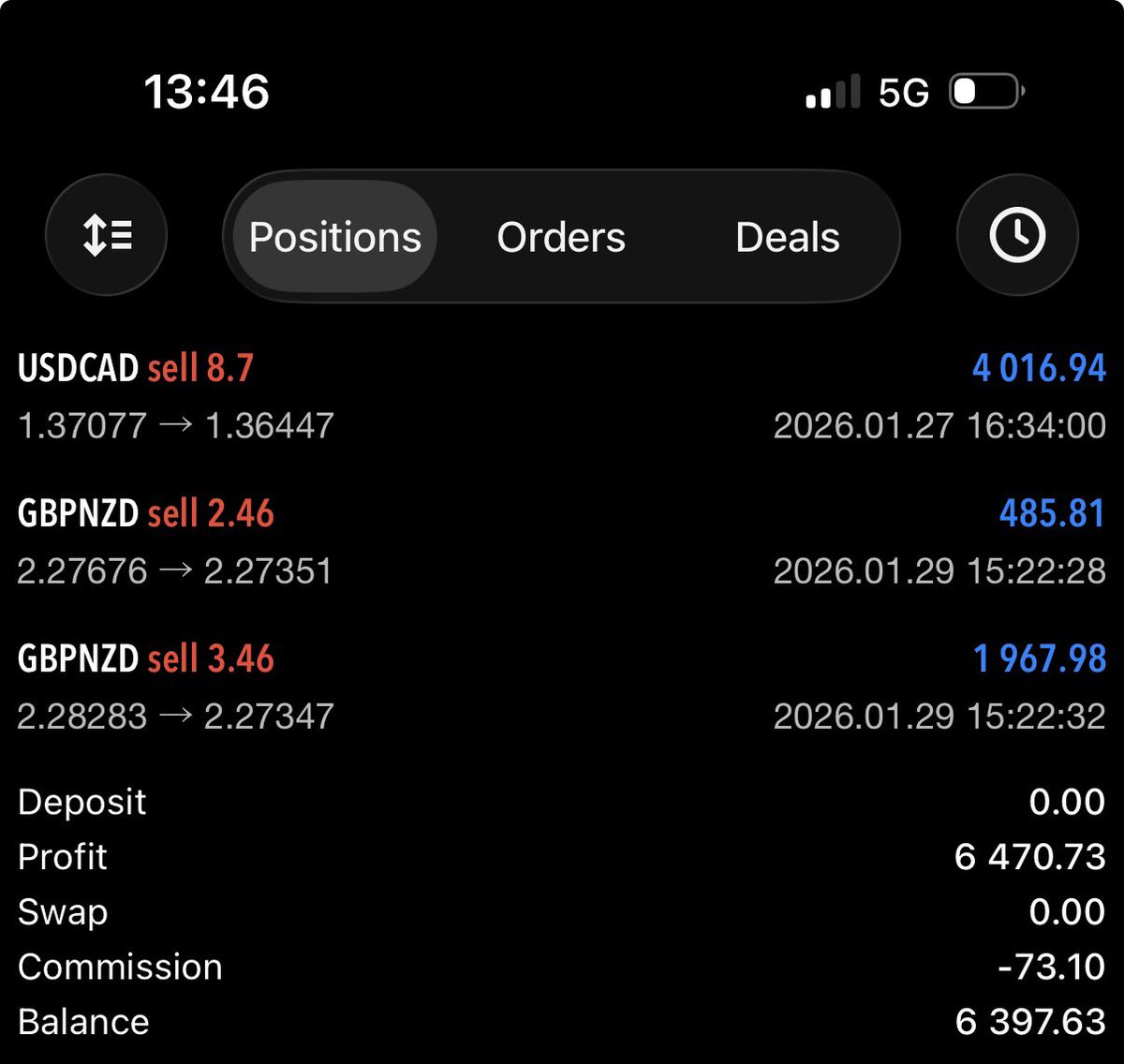
Task: Tap timestamp 2026.01.29 15:22:32
Action: click(939, 717)
